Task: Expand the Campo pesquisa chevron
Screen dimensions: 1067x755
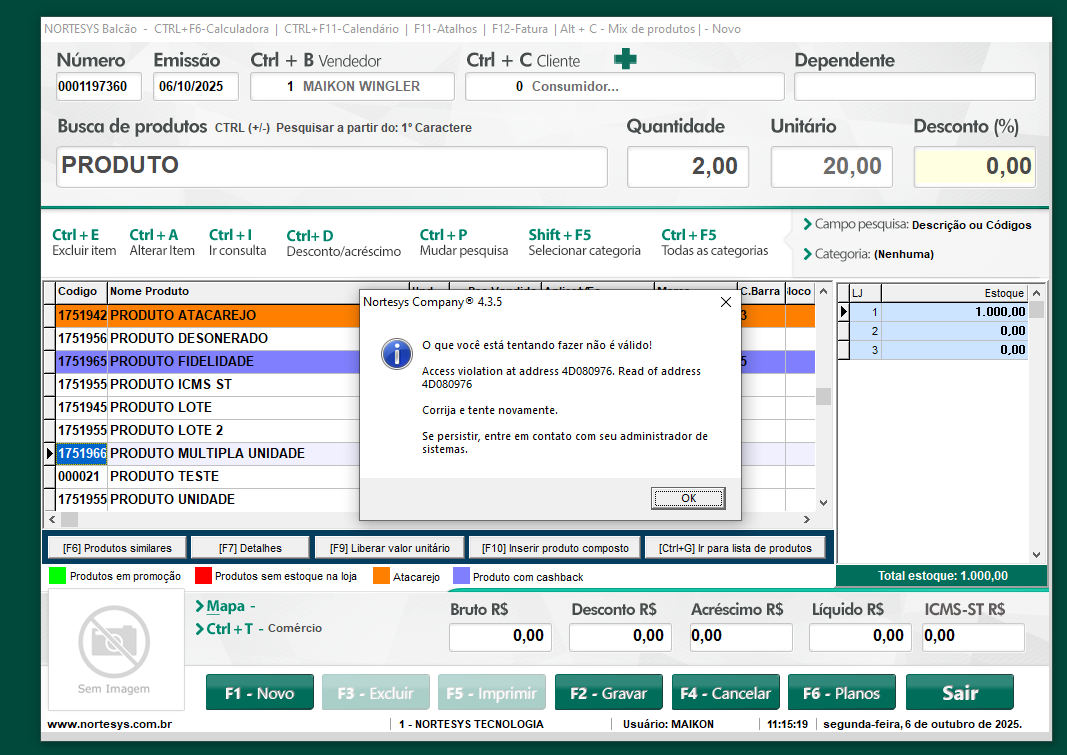Action: tap(807, 224)
